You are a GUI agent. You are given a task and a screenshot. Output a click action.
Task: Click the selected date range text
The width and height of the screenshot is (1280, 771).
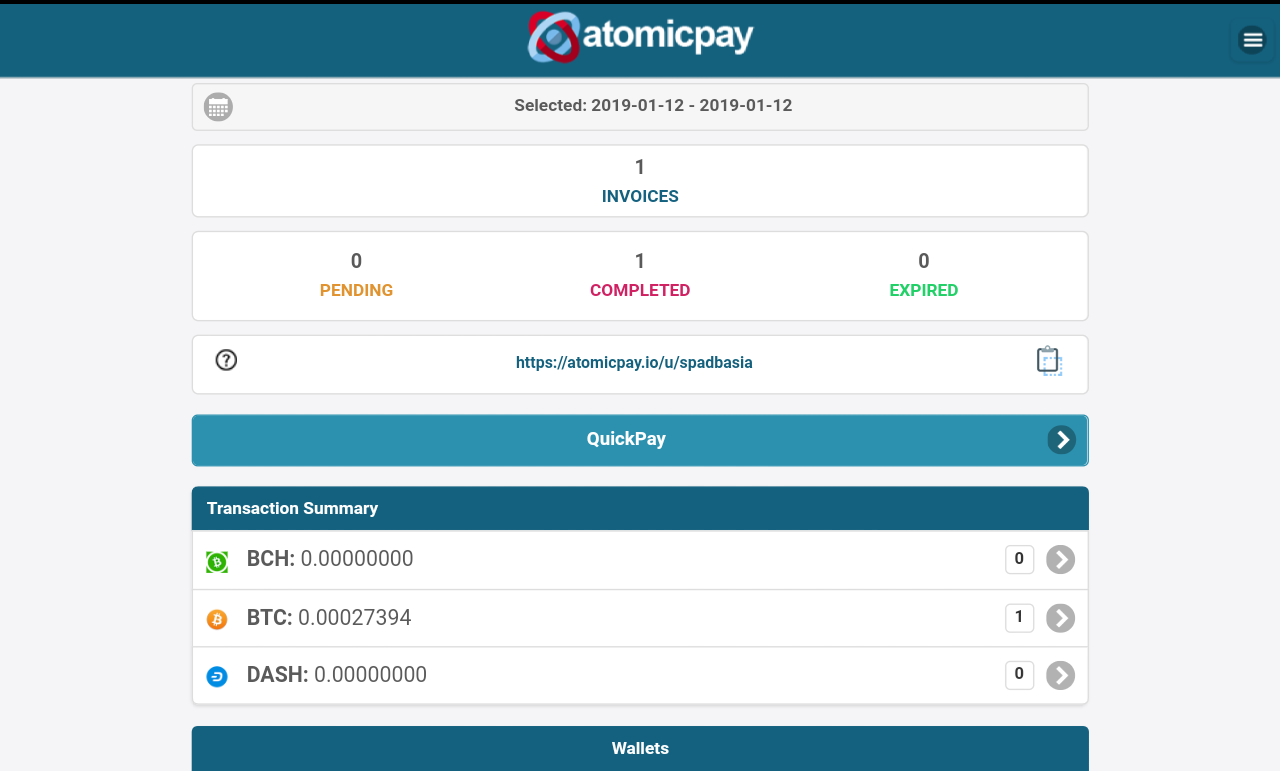pyautogui.click(x=652, y=105)
